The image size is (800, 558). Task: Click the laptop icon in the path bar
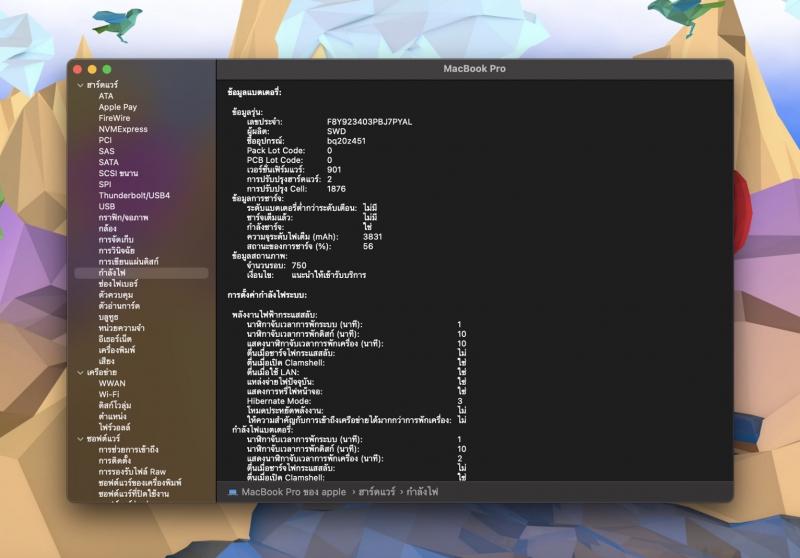[232, 492]
